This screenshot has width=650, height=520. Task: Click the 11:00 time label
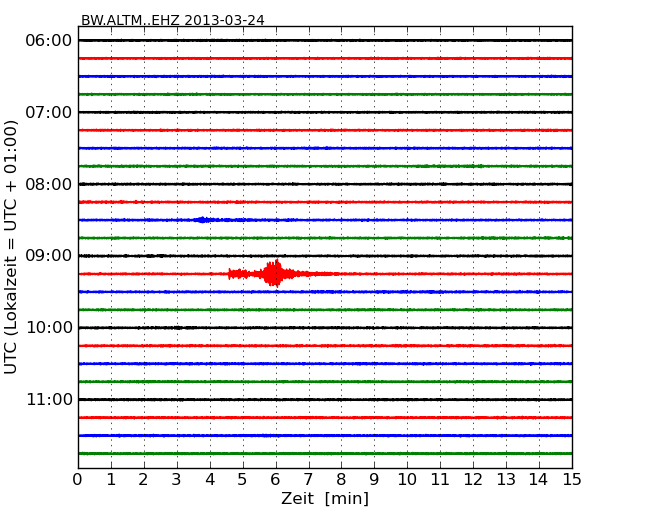tap(49, 399)
